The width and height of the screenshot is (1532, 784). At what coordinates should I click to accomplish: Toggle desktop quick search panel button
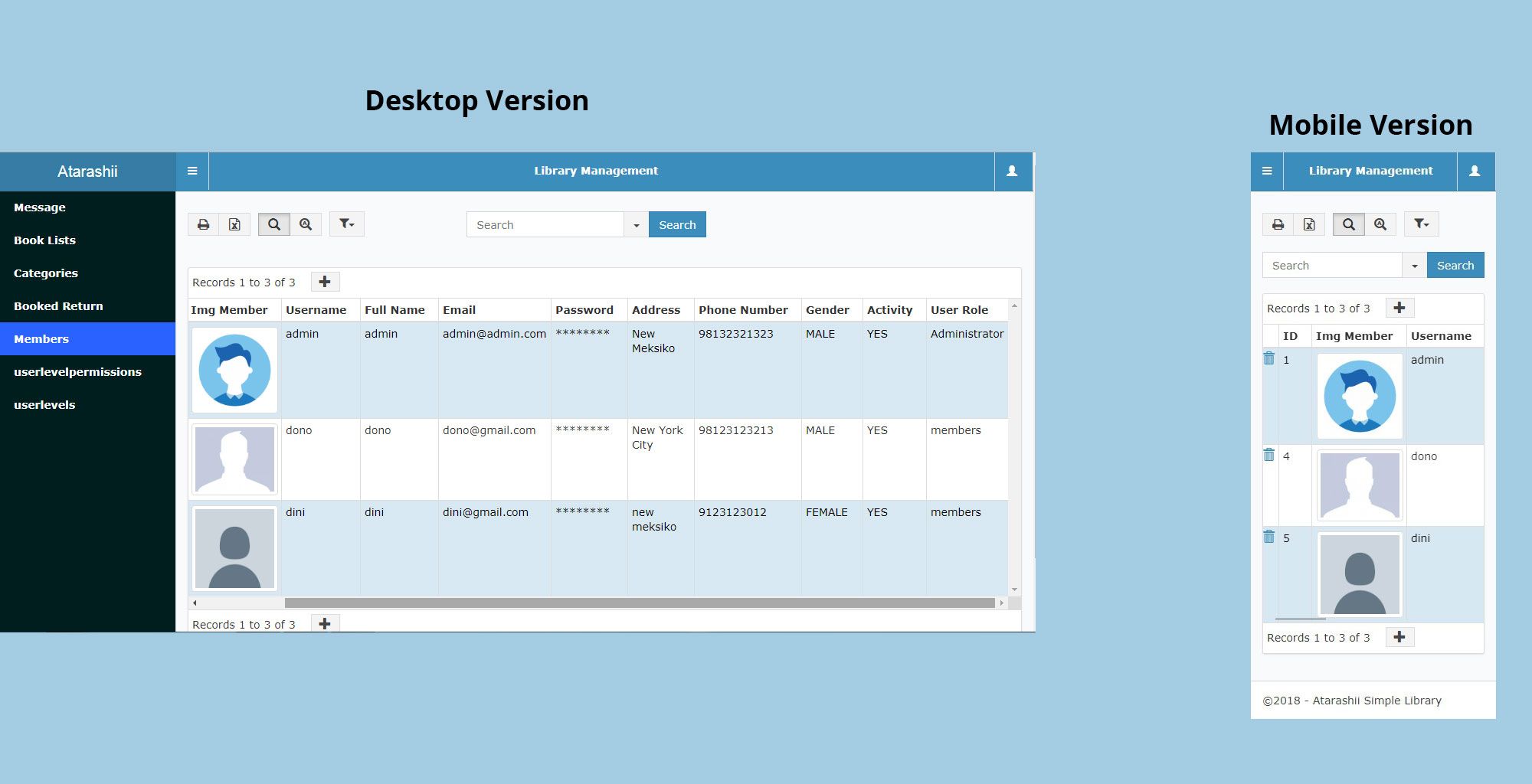[x=273, y=224]
